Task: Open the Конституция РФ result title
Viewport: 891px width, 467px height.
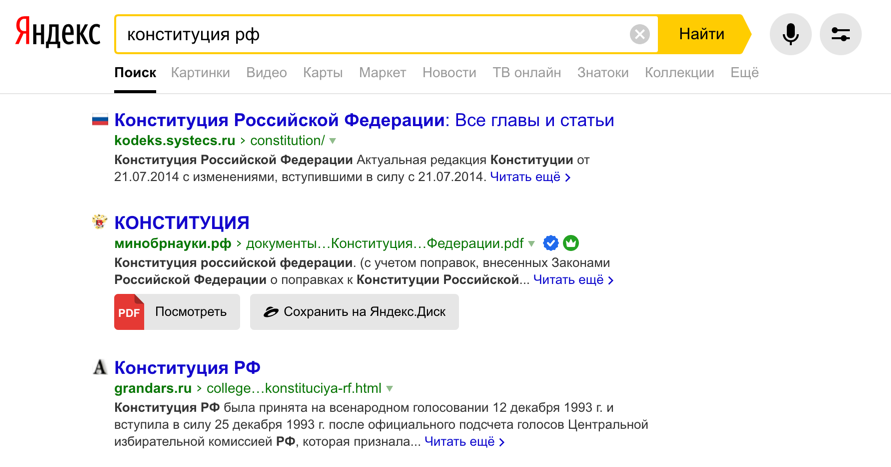Action: (188, 368)
